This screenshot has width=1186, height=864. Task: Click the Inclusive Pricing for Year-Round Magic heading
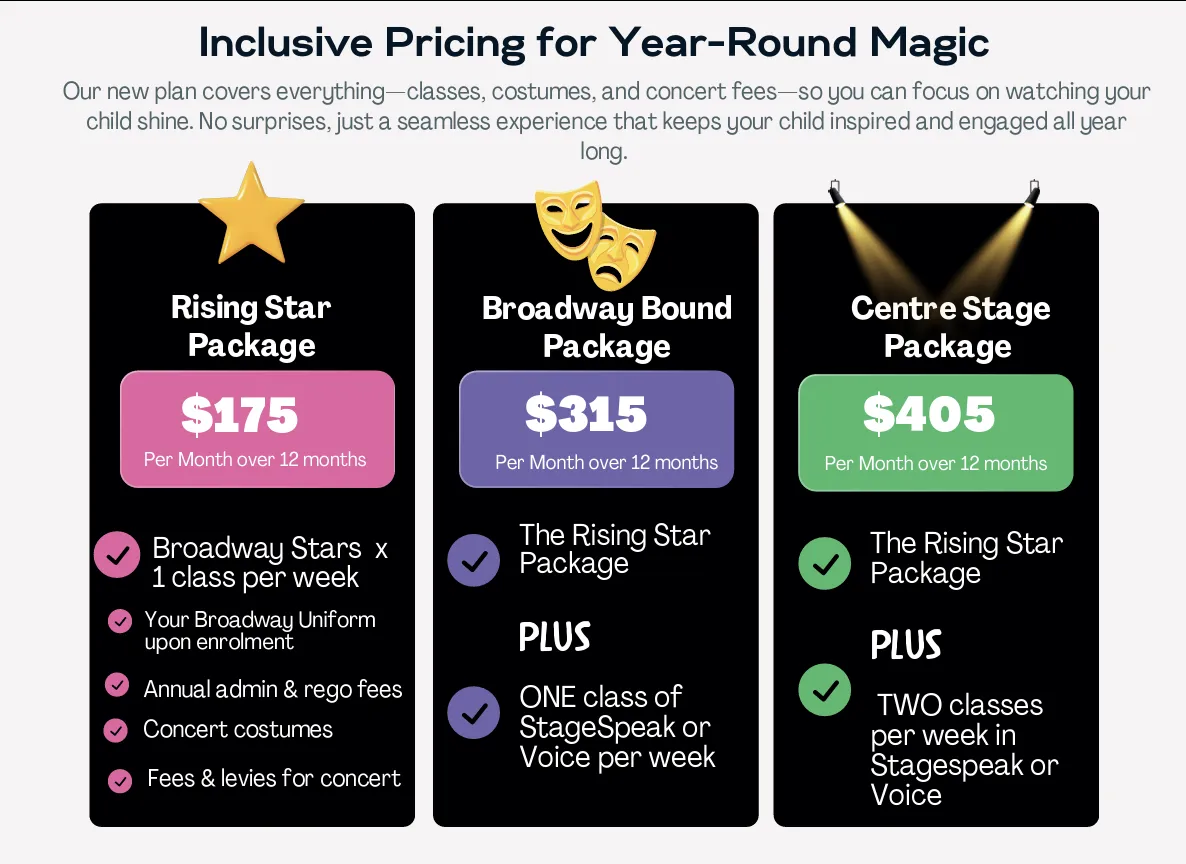pos(594,43)
